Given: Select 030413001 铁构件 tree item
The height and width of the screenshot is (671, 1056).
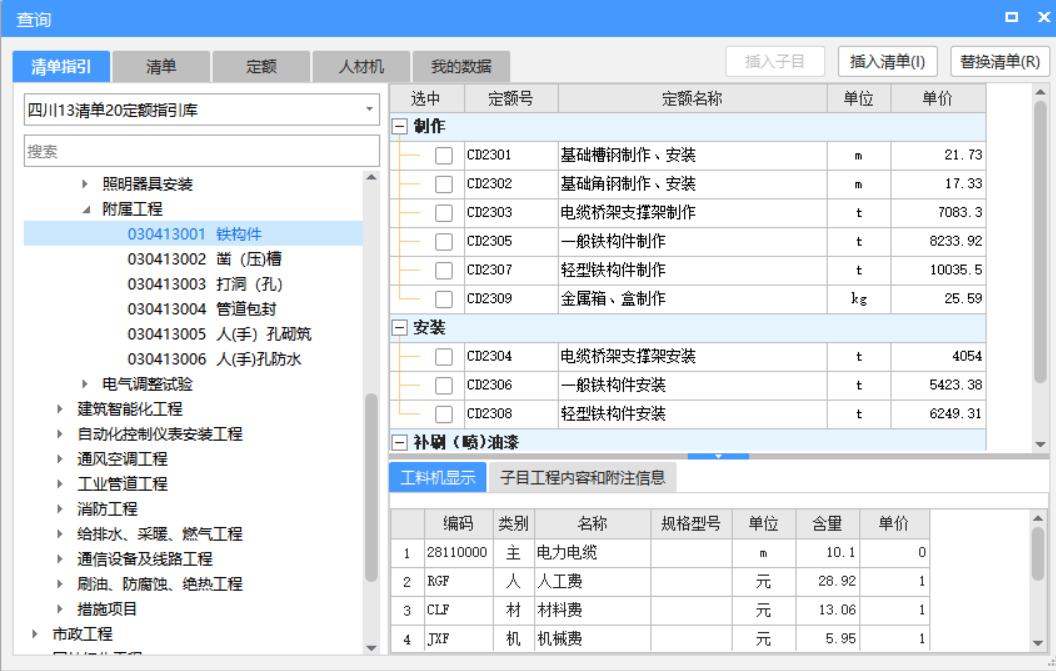Looking at the screenshot, I should point(194,234).
